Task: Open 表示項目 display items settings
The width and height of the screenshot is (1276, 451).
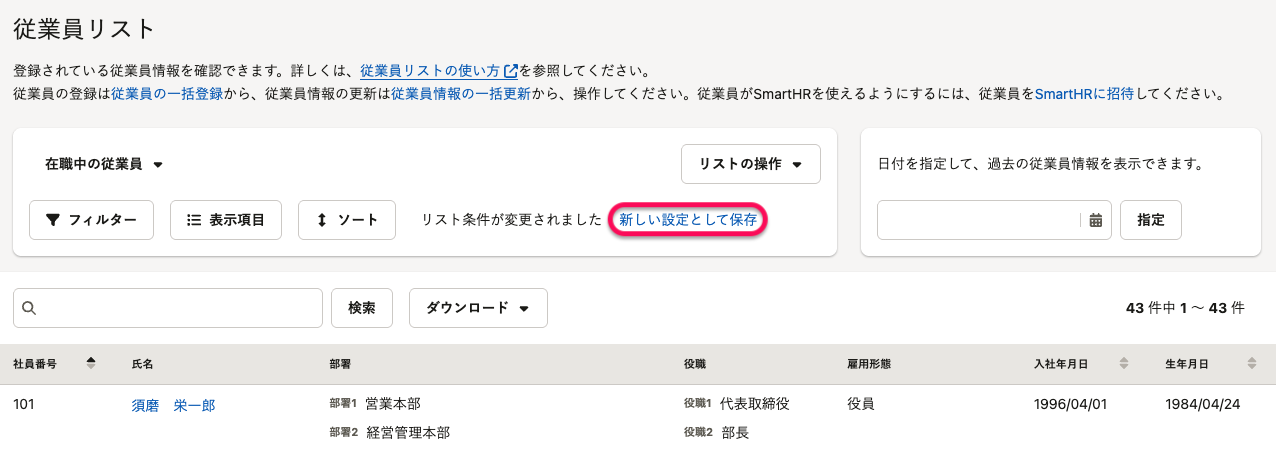Action: tap(226, 220)
